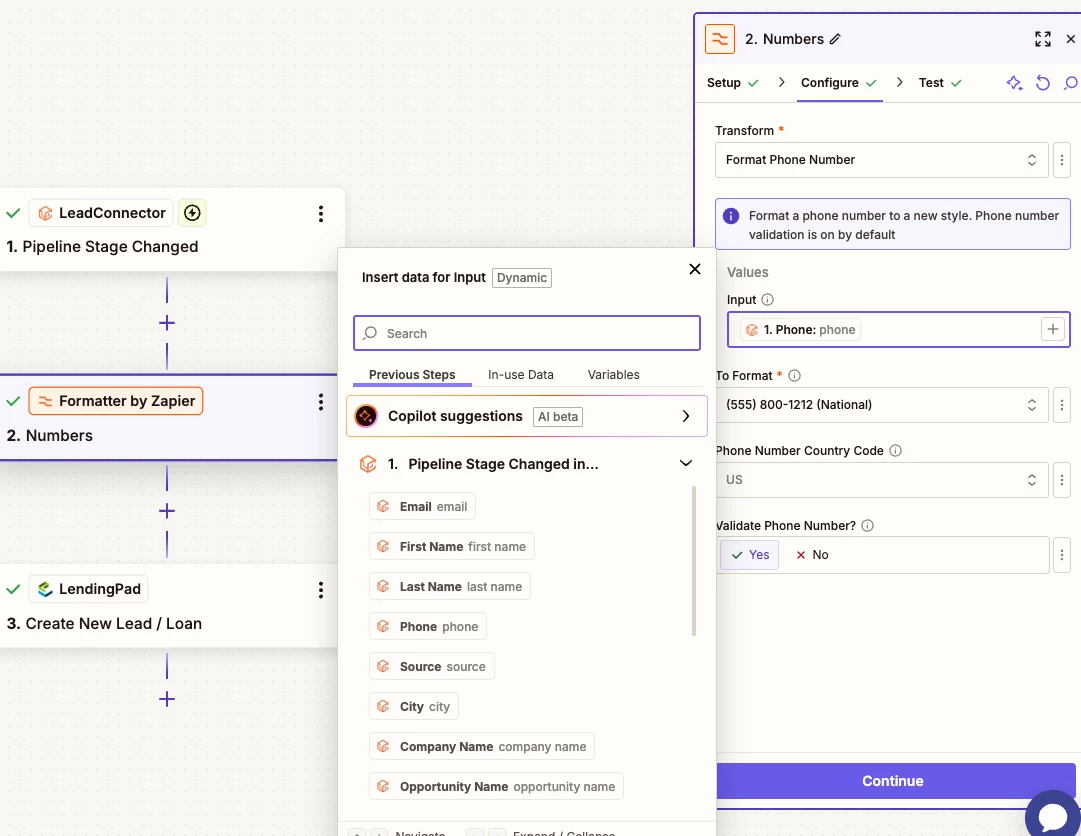The image size is (1081, 836).
Task: Click the 1. Phone: phone token in Input
Action: coord(800,329)
